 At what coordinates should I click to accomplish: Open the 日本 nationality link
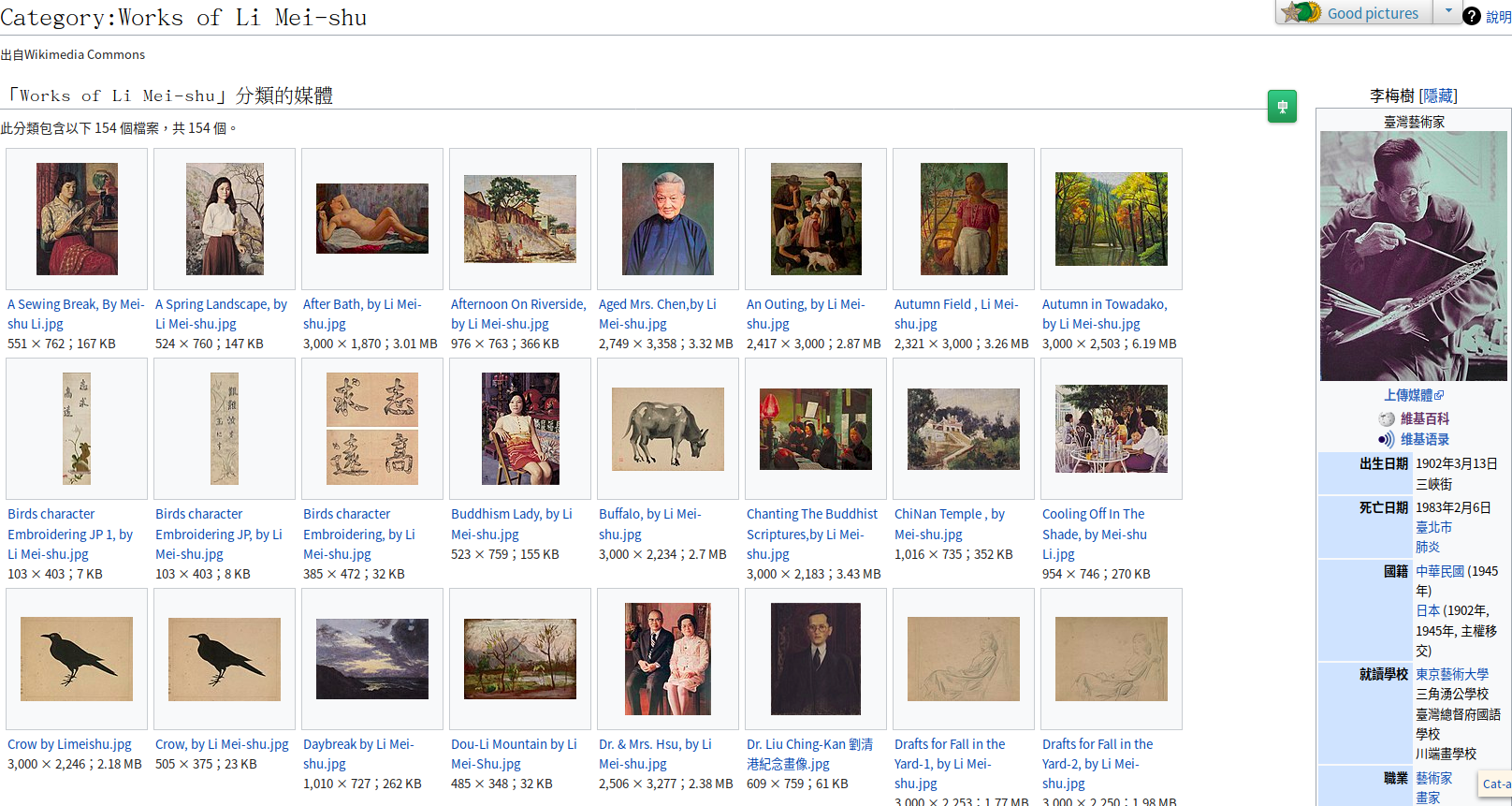[1428, 610]
